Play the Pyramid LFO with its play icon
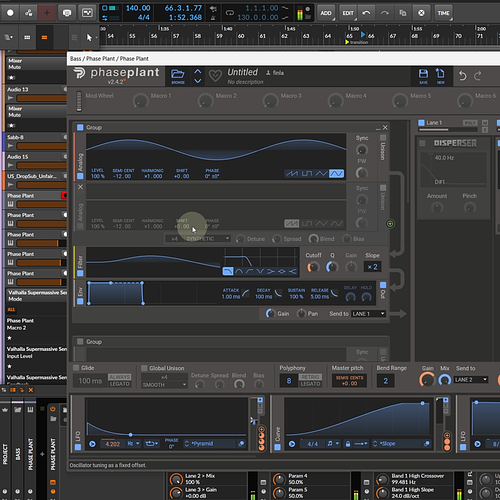The width and height of the screenshot is (500, 500). click(92, 444)
